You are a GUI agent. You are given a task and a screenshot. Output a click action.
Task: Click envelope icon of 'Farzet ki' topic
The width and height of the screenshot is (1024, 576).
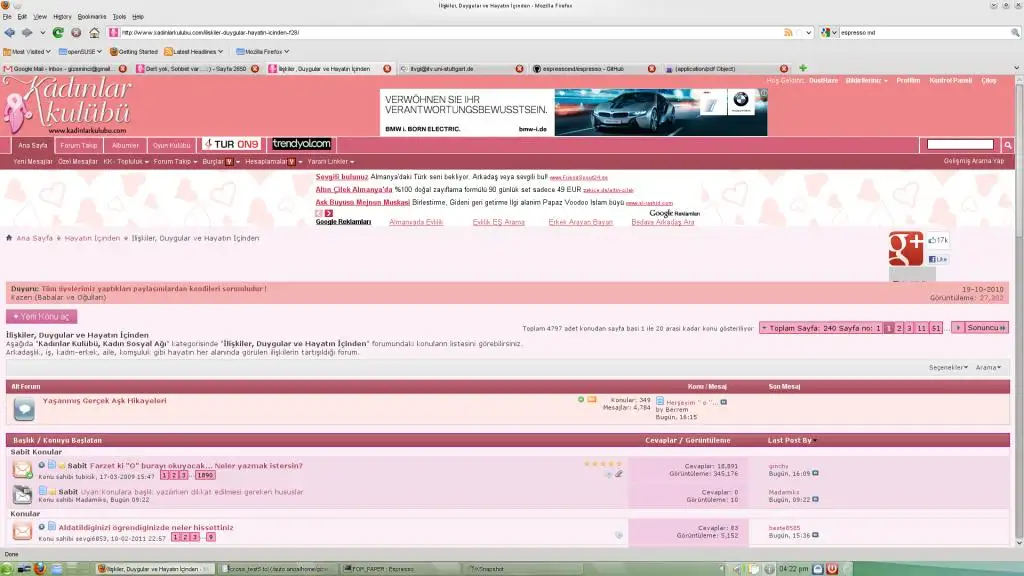pos(22,470)
